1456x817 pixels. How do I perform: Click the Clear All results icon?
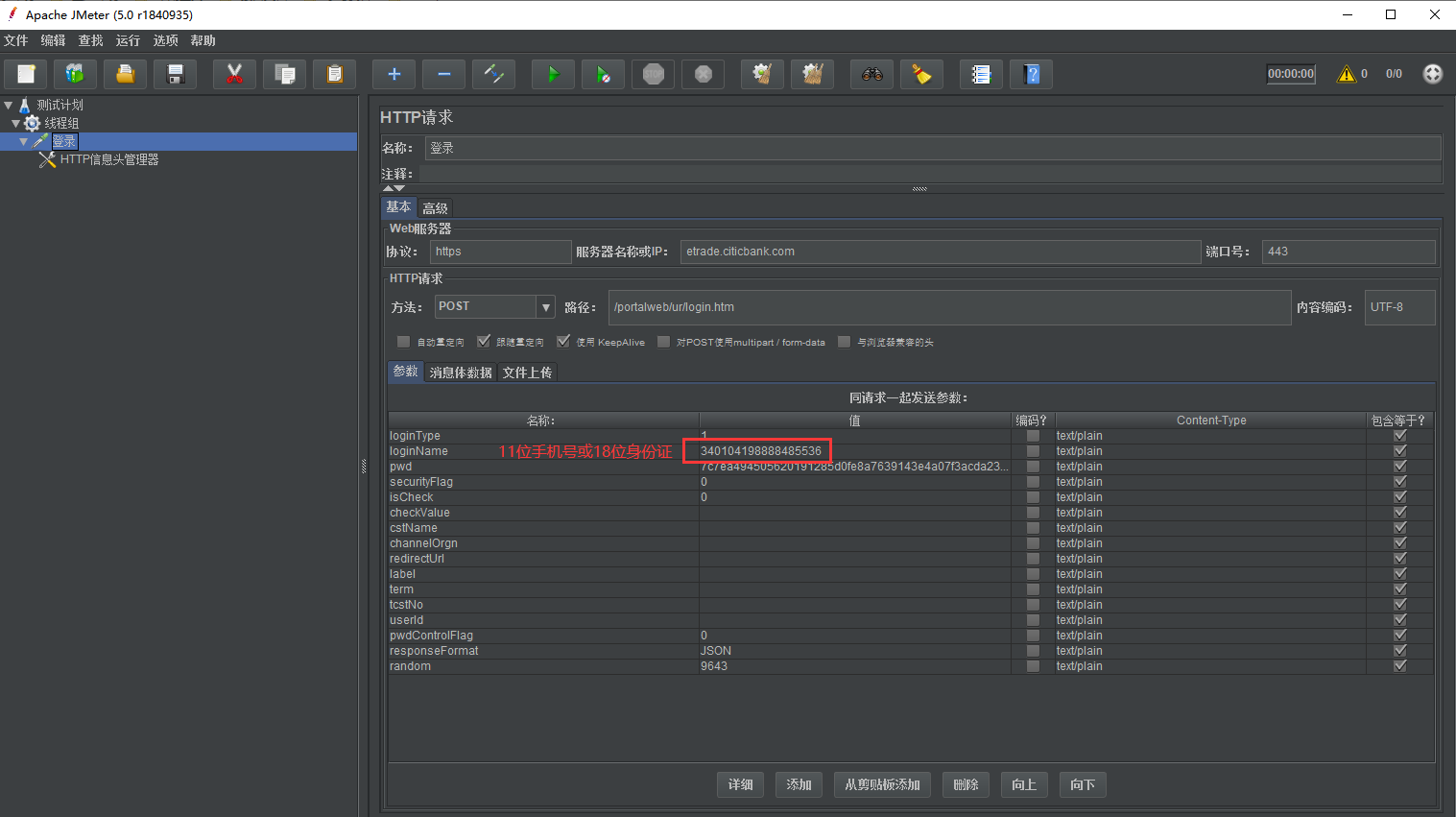pyautogui.click(x=813, y=74)
